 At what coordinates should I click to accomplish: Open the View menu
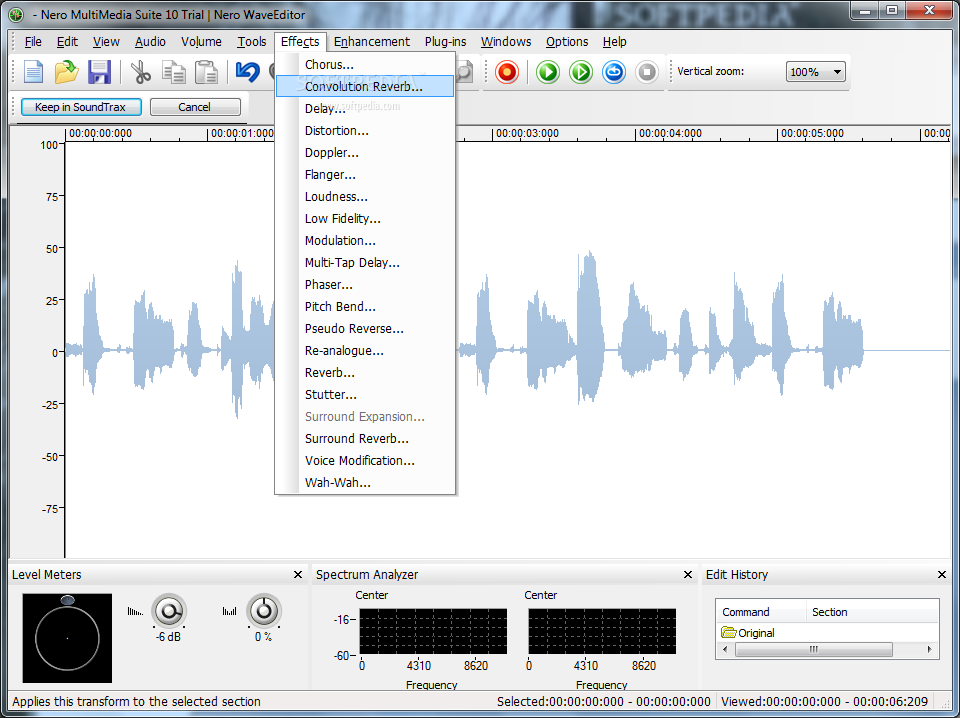click(x=106, y=42)
